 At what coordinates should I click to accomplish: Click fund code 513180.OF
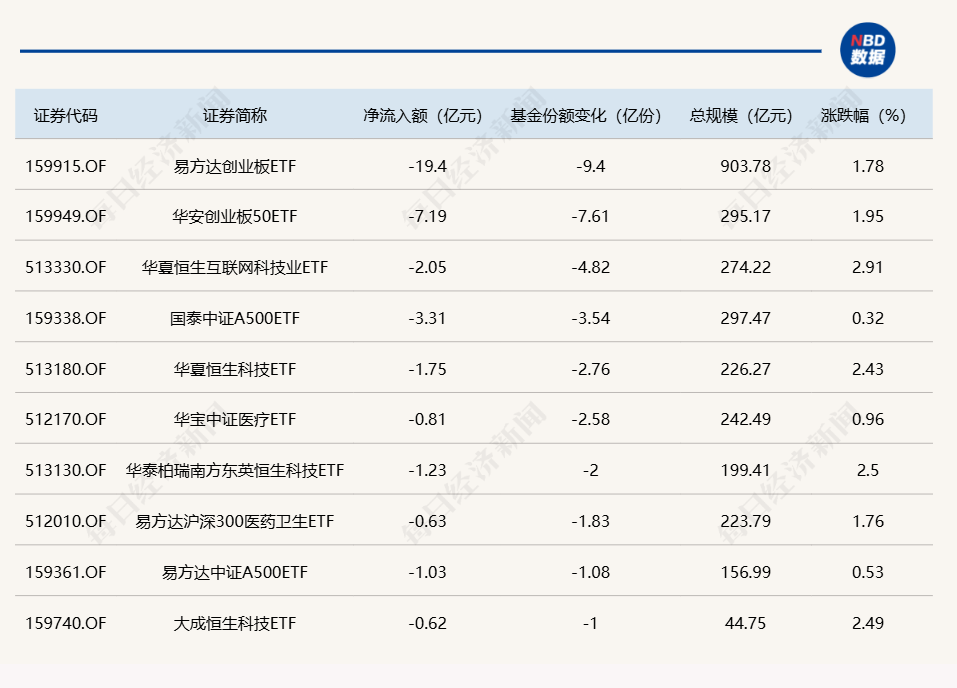[66, 370]
